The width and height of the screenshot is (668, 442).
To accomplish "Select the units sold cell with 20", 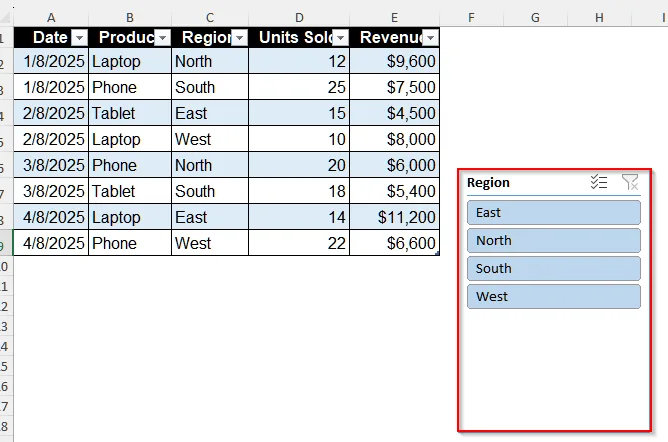I will tap(299, 165).
